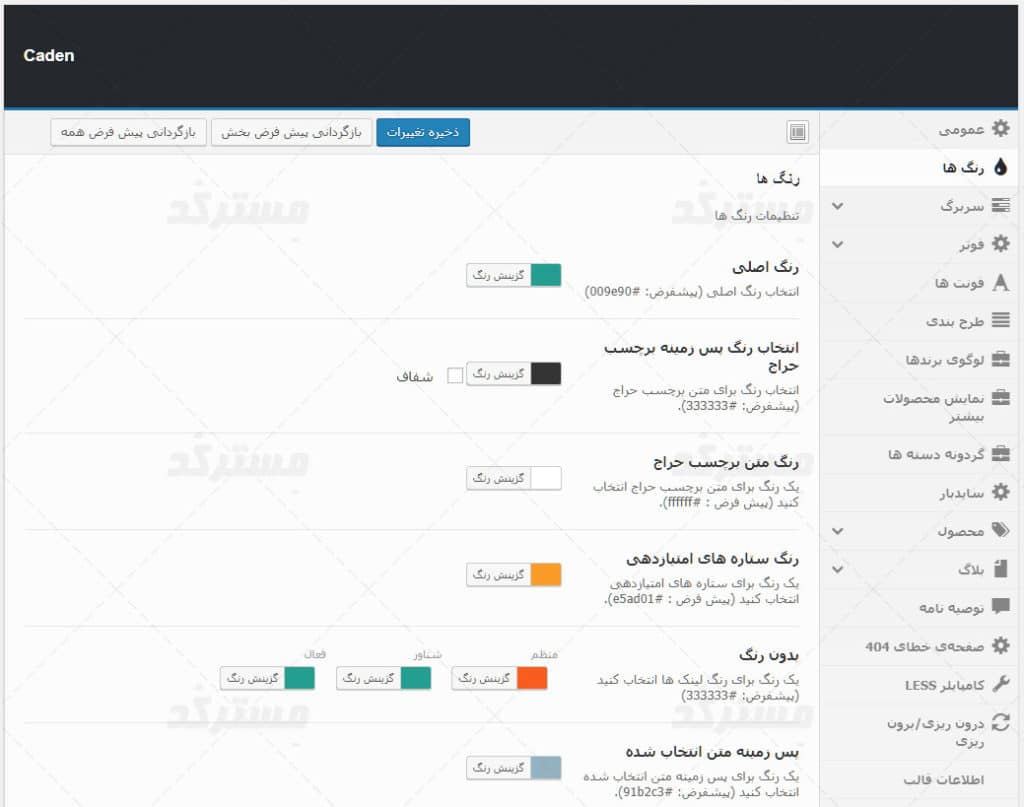Click the header icon beside سربرگ
Screen dimensions: 1024x807
(1000, 206)
